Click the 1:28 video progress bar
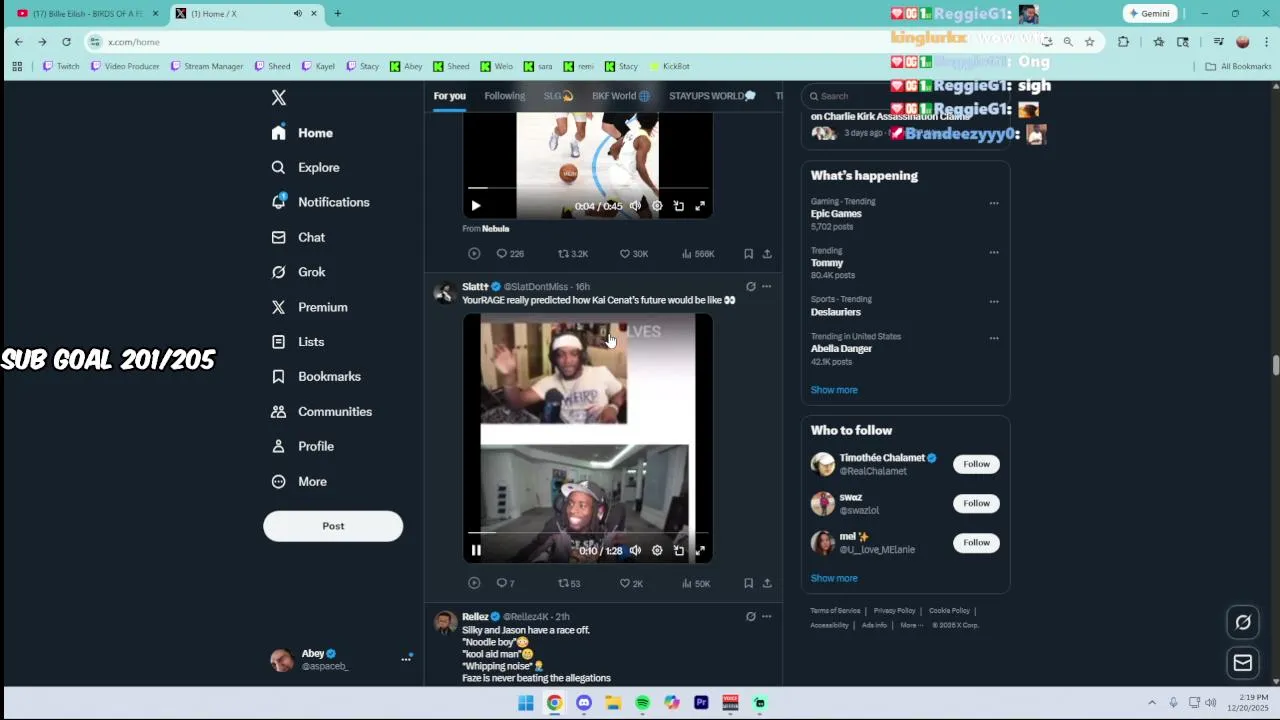 (x=588, y=533)
